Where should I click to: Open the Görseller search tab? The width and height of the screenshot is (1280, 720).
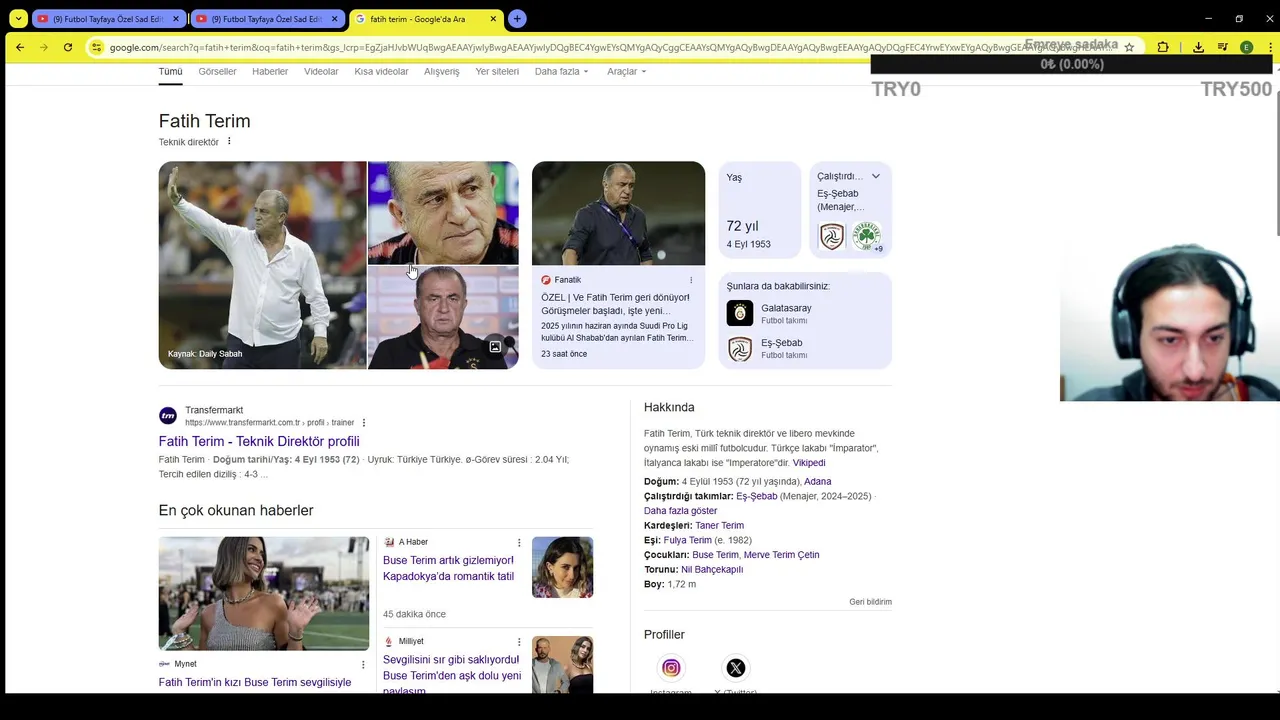[x=217, y=72]
